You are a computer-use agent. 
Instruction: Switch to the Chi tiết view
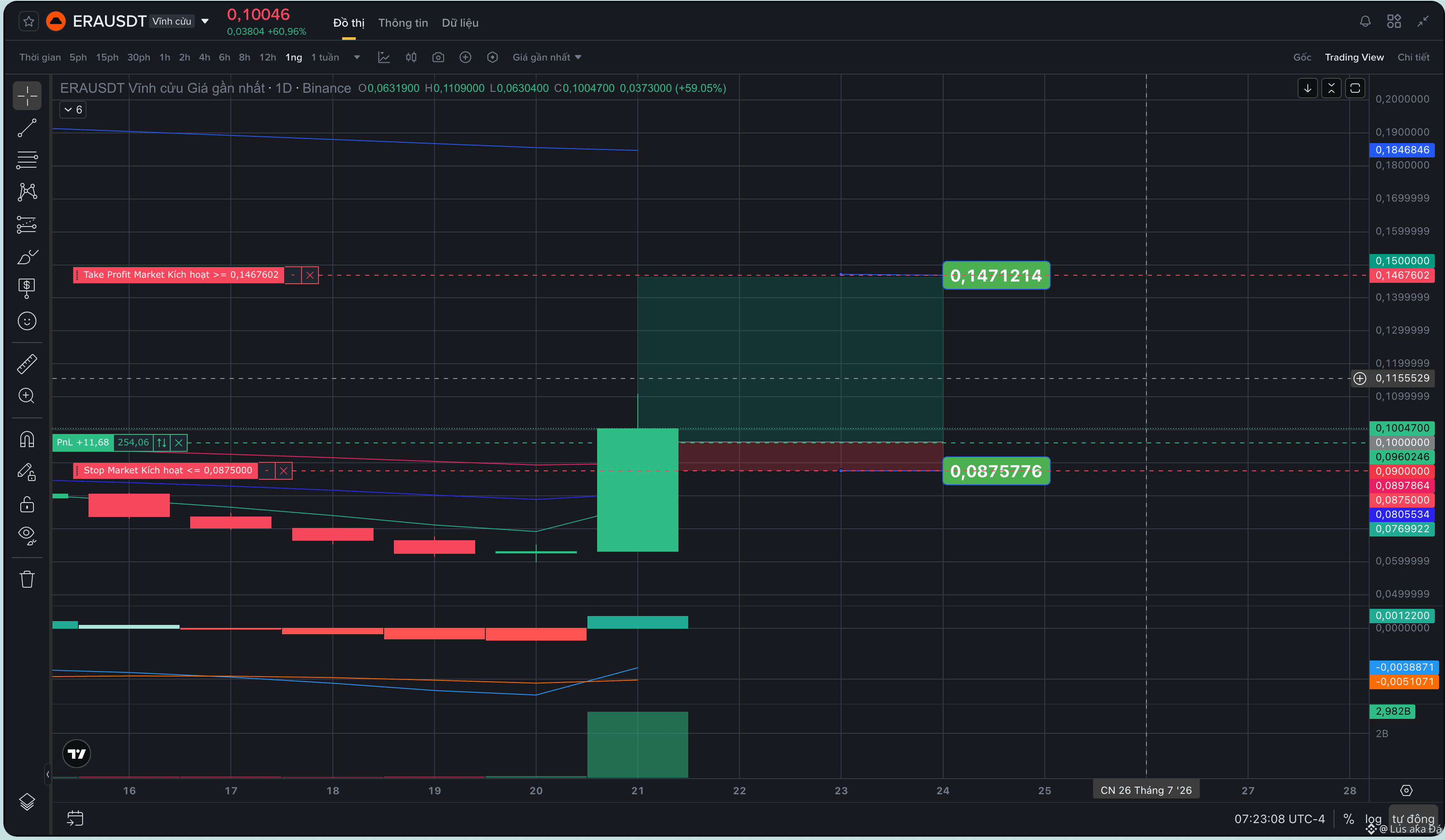pyautogui.click(x=1413, y=57)
